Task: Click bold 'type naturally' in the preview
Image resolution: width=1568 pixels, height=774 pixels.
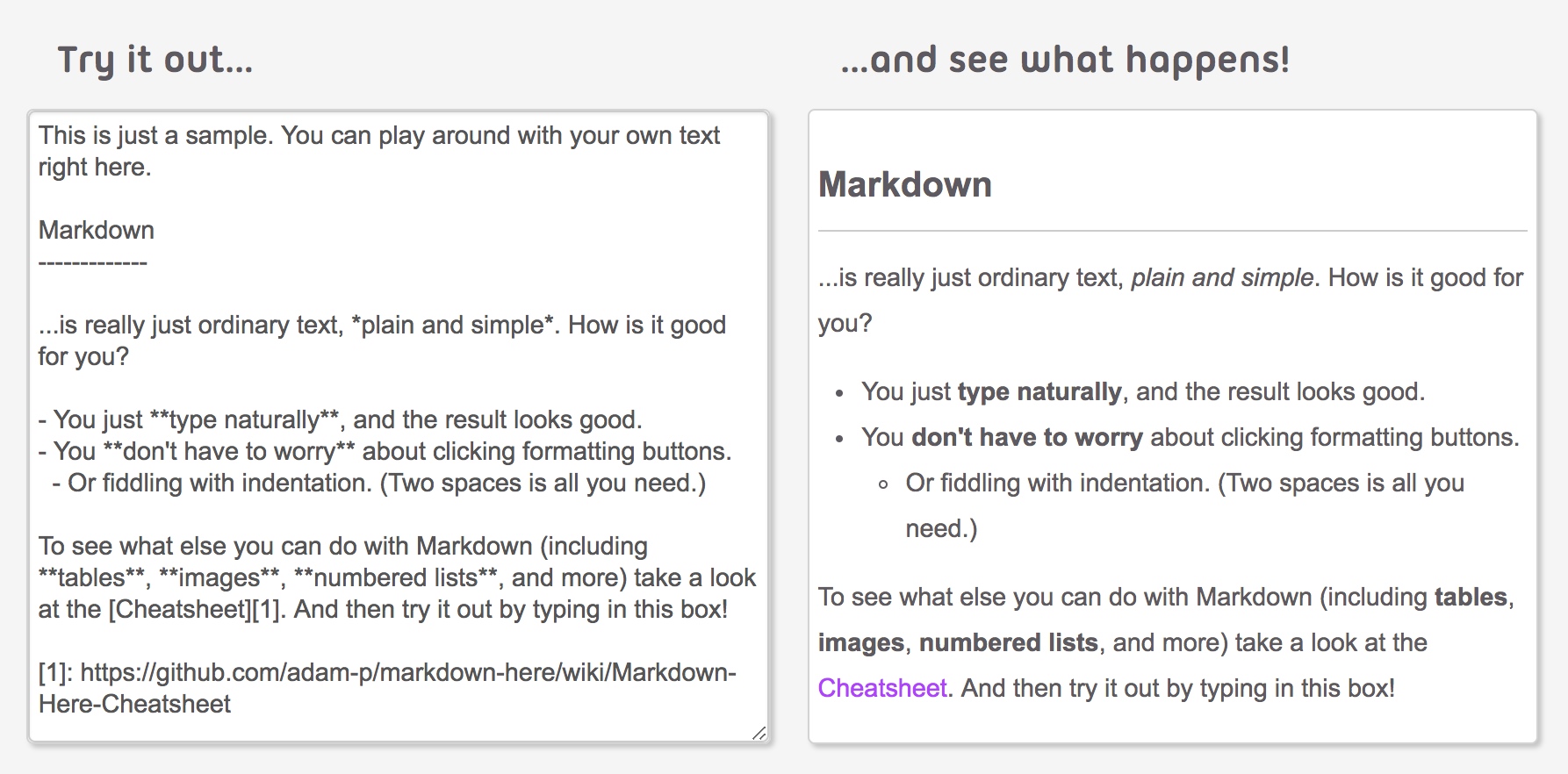Action: pyautogui.click(x=1039, y=392)
